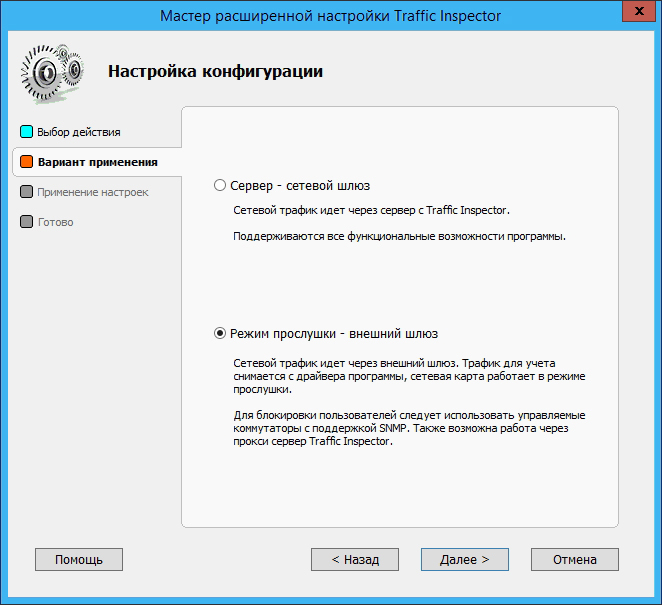Proceed with the "Далее >" button
The image size is (662, 605).
465,559
